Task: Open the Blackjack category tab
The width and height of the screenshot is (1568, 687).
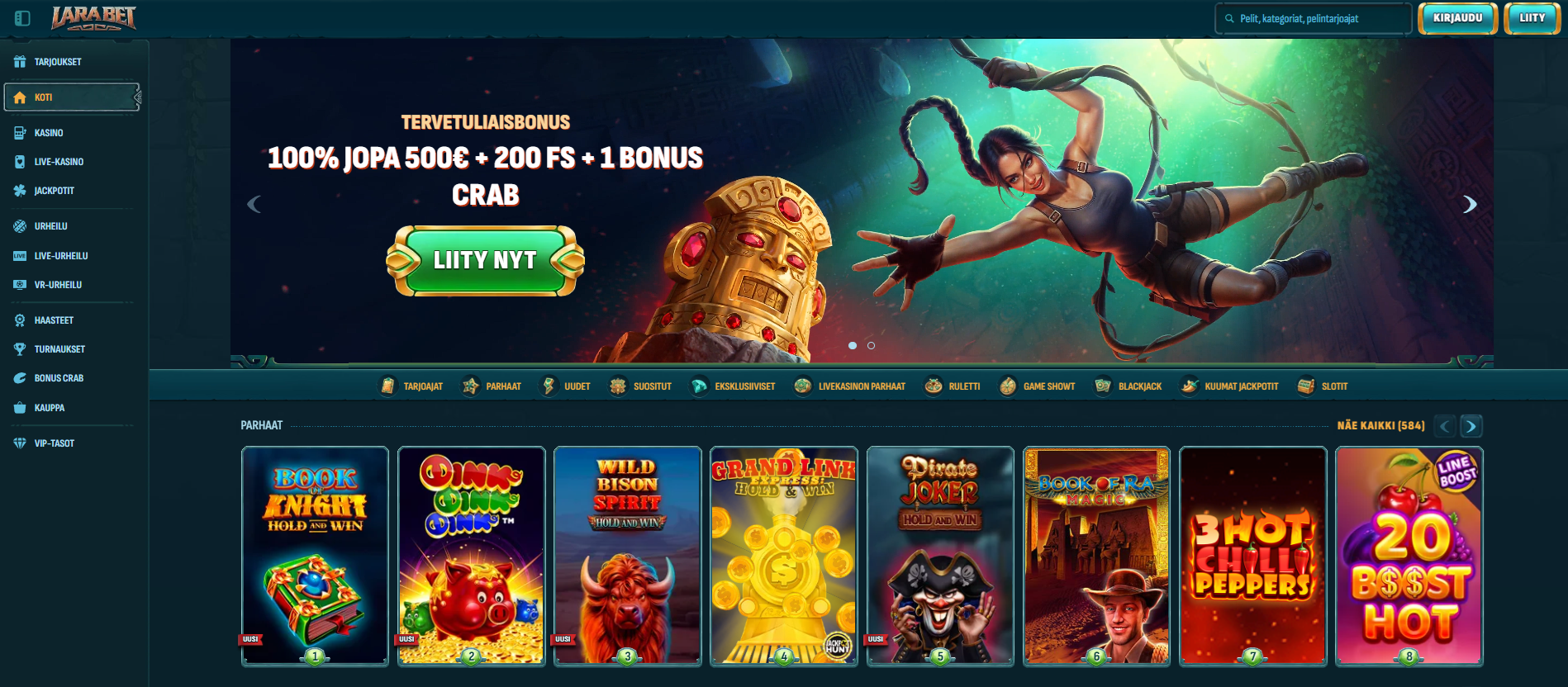Action: point(1128,386)
